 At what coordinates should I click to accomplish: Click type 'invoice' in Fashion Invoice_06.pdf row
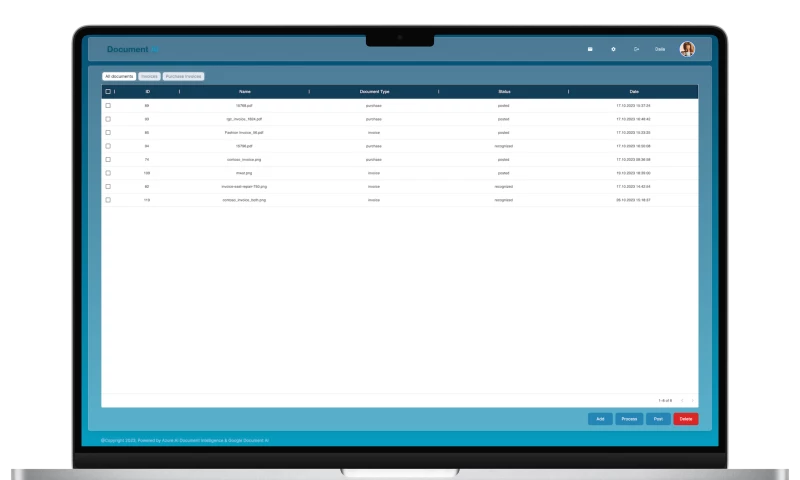tap(374, 133)
